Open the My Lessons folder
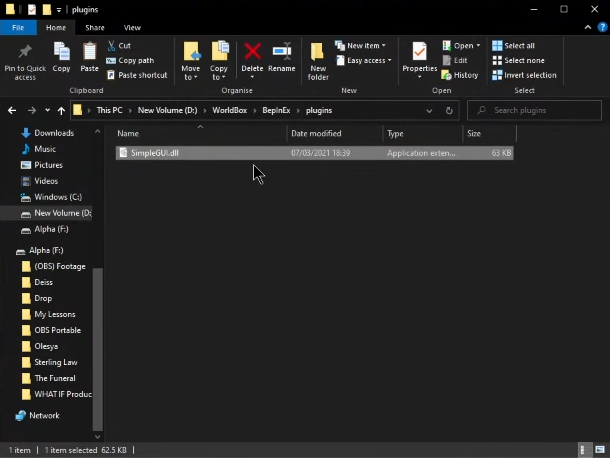Screen dimensions: 610x458 click(x=49, y=314)
